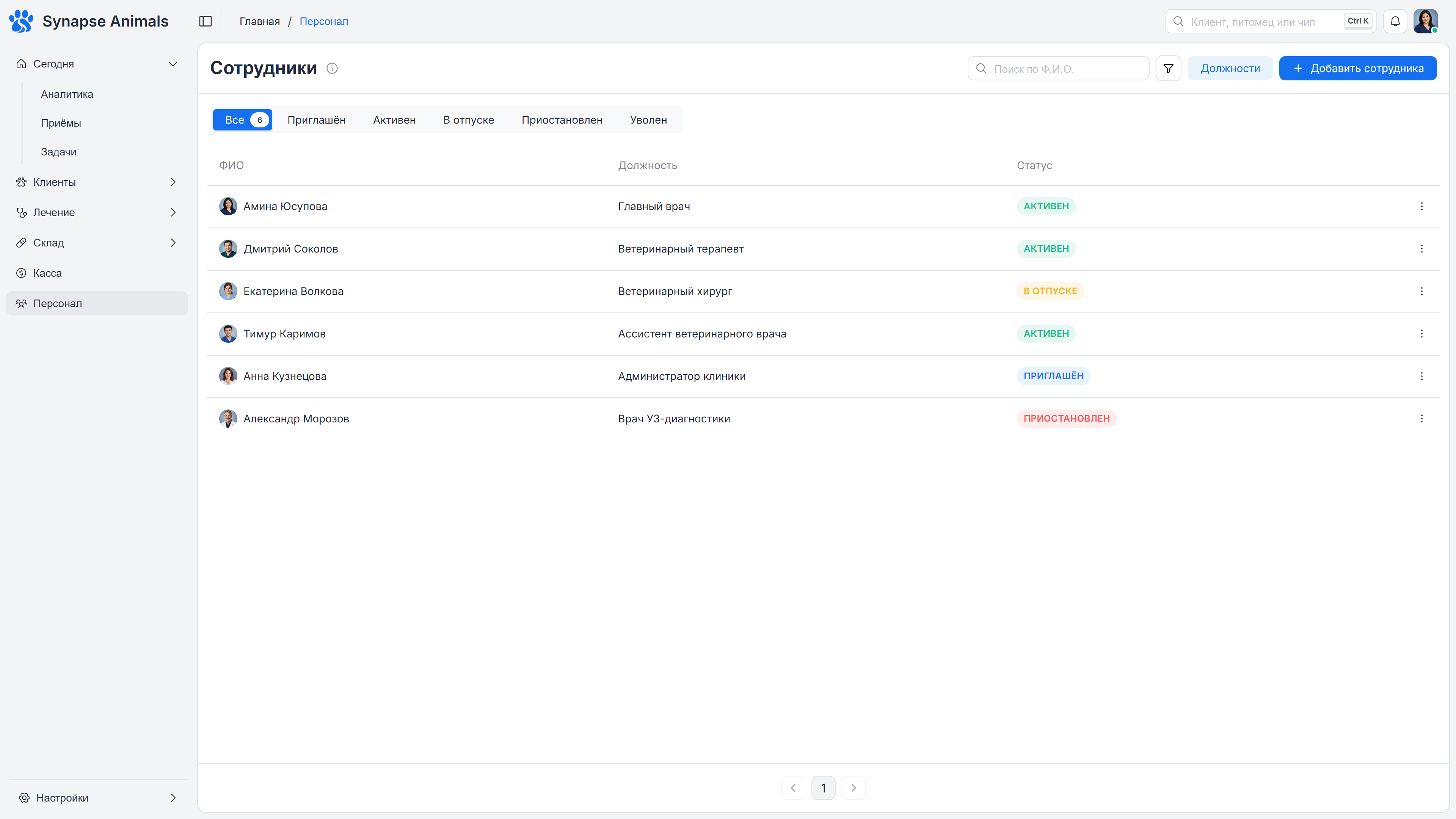Open row menu for Амина Юсупова

1421,206
